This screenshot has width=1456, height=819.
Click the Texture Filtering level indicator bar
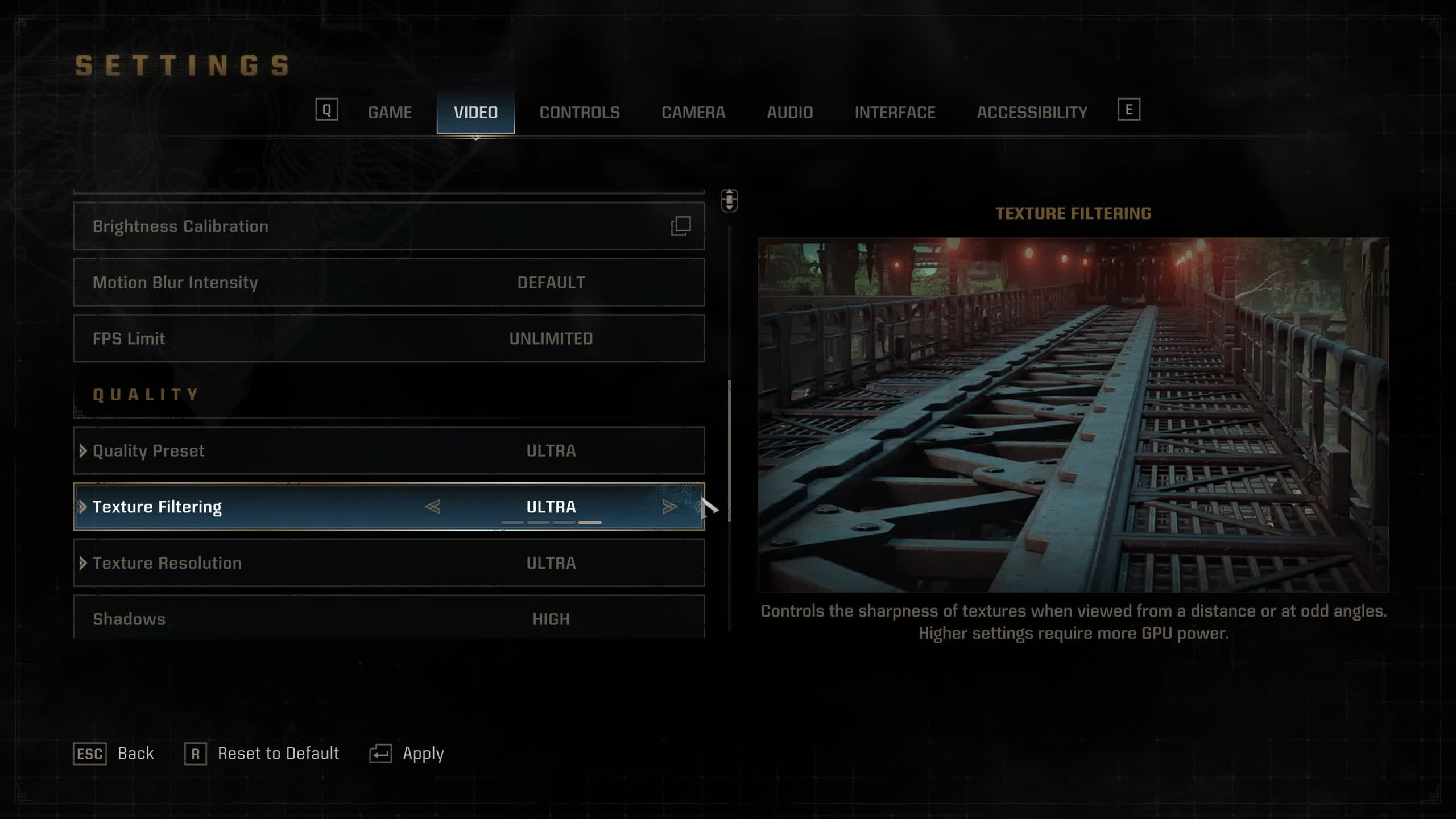point(551,522)
